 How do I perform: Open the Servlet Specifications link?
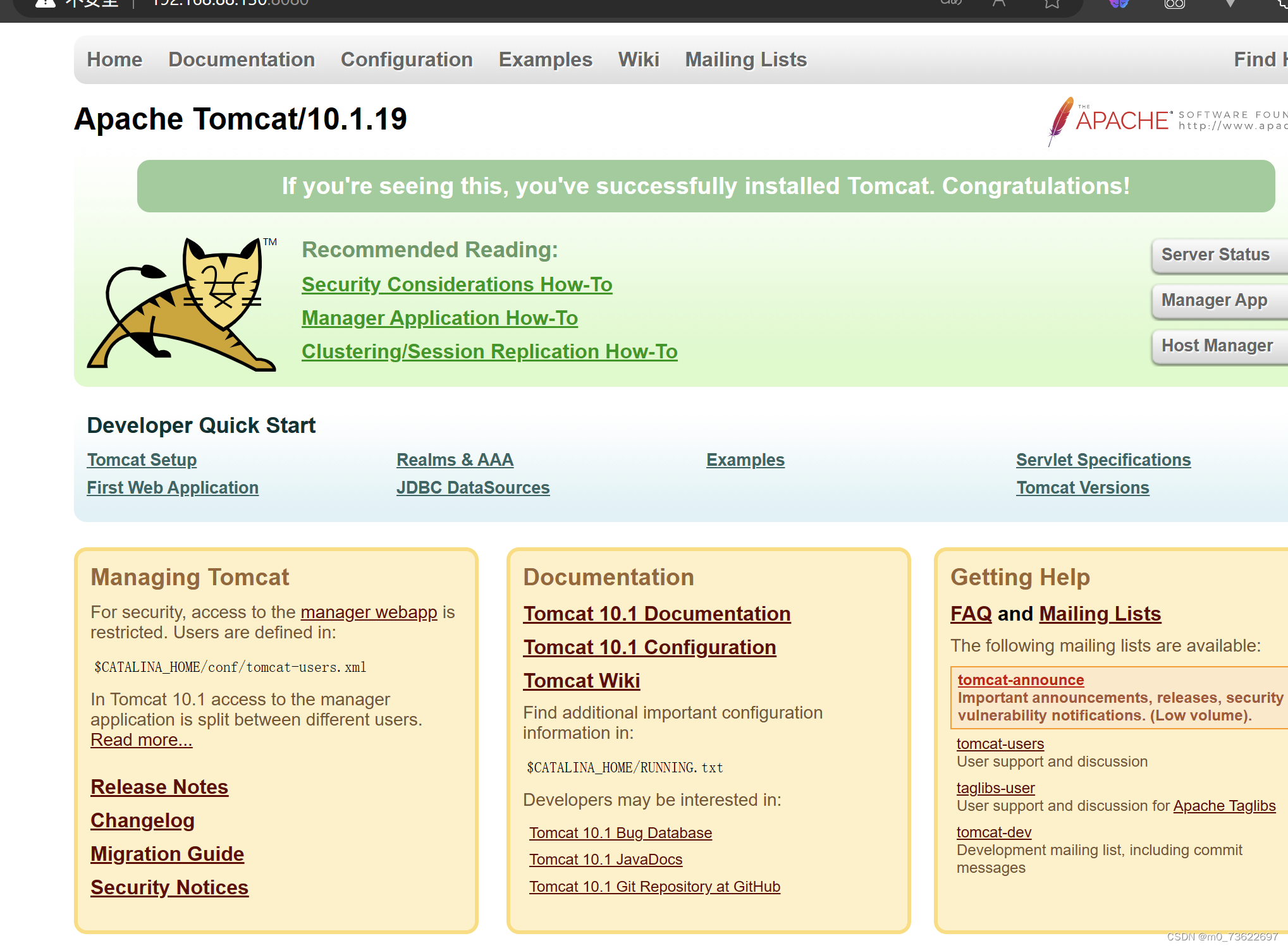[1103, 459]
